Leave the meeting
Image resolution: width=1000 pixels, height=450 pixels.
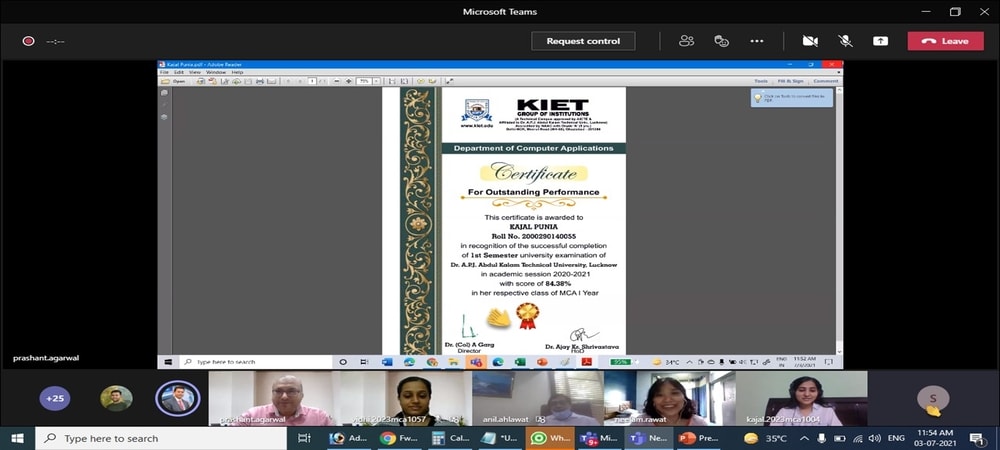945,41
